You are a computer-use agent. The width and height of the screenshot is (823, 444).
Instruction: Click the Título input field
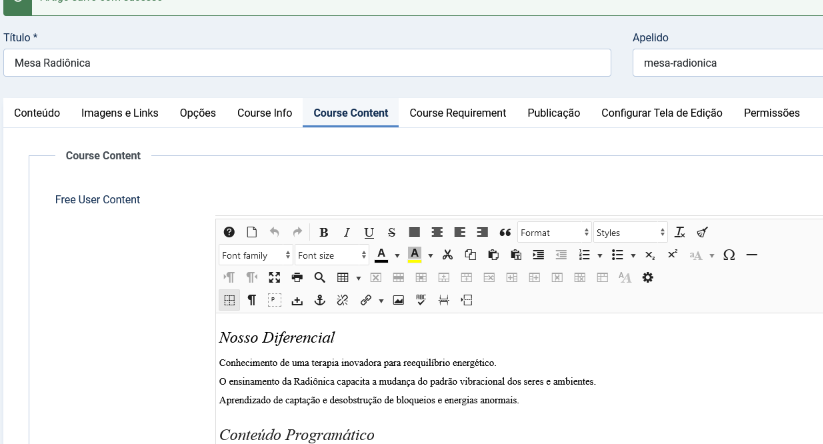click(305, 62)
